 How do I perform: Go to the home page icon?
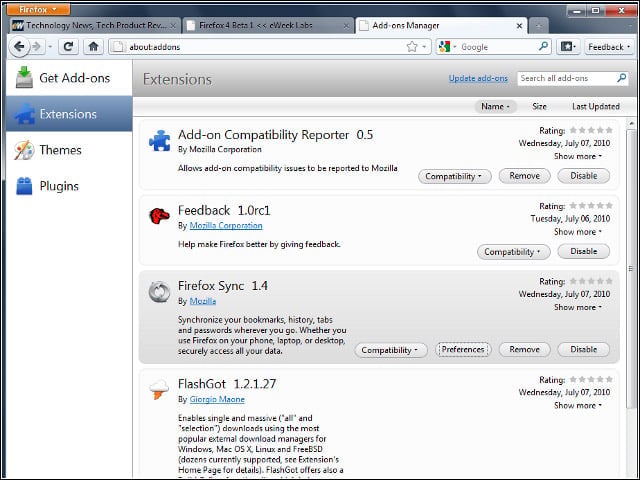click(93, 47)
